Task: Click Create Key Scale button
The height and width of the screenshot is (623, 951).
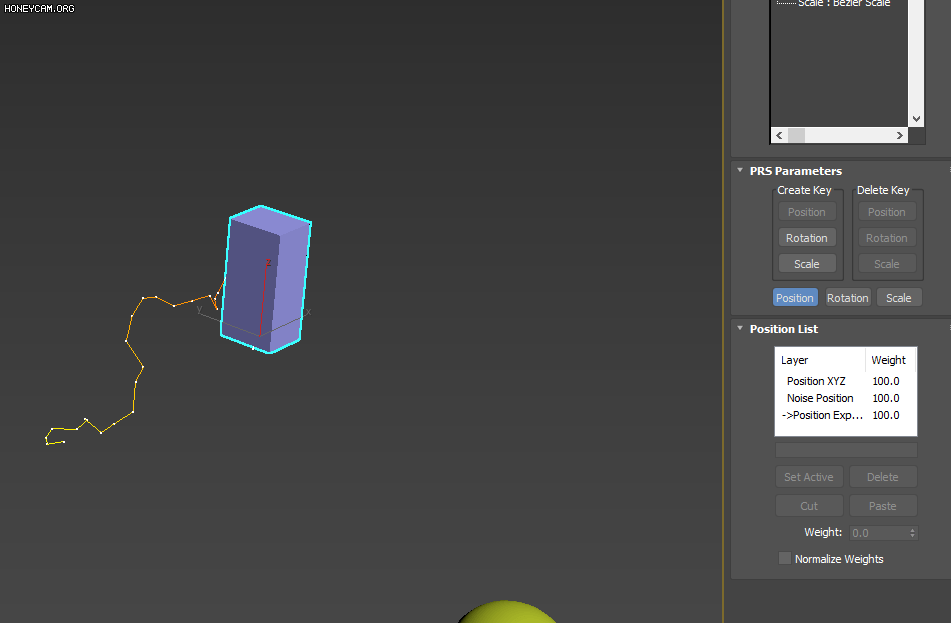Action: (x=807, y=264)
